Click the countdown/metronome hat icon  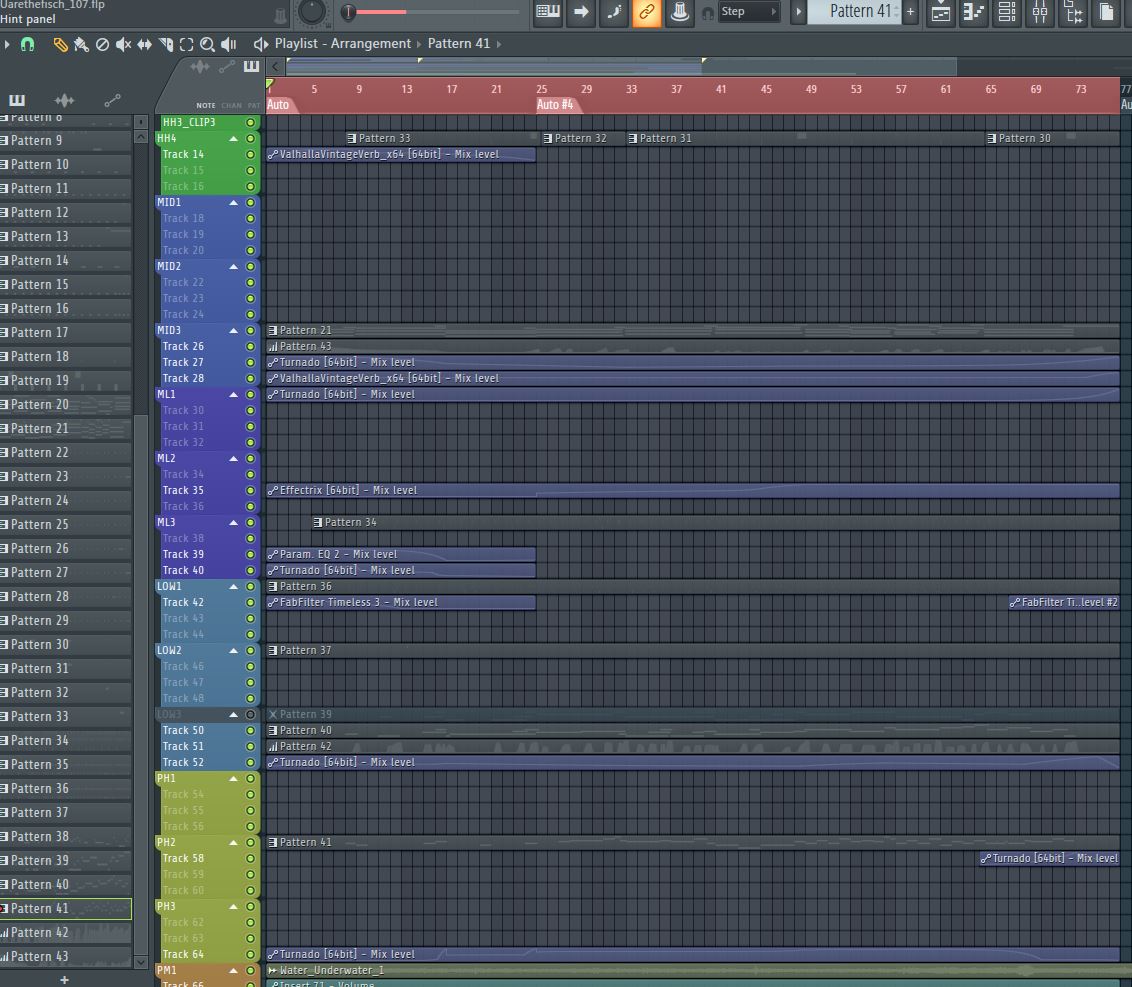(x=679, y=12)
